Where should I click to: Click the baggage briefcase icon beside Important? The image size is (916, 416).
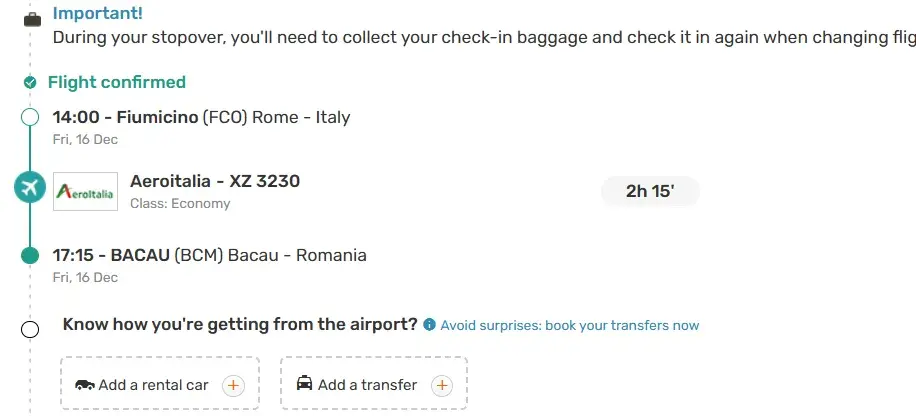click(31, 19)
